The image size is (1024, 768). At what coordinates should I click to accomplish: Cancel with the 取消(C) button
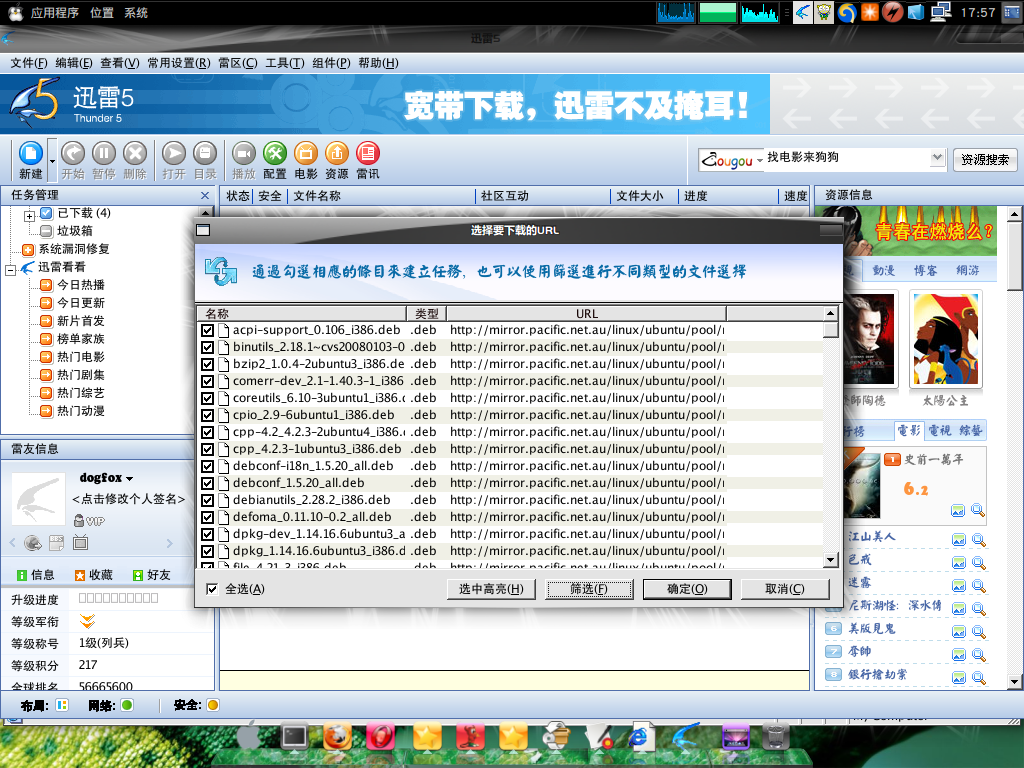785,589
